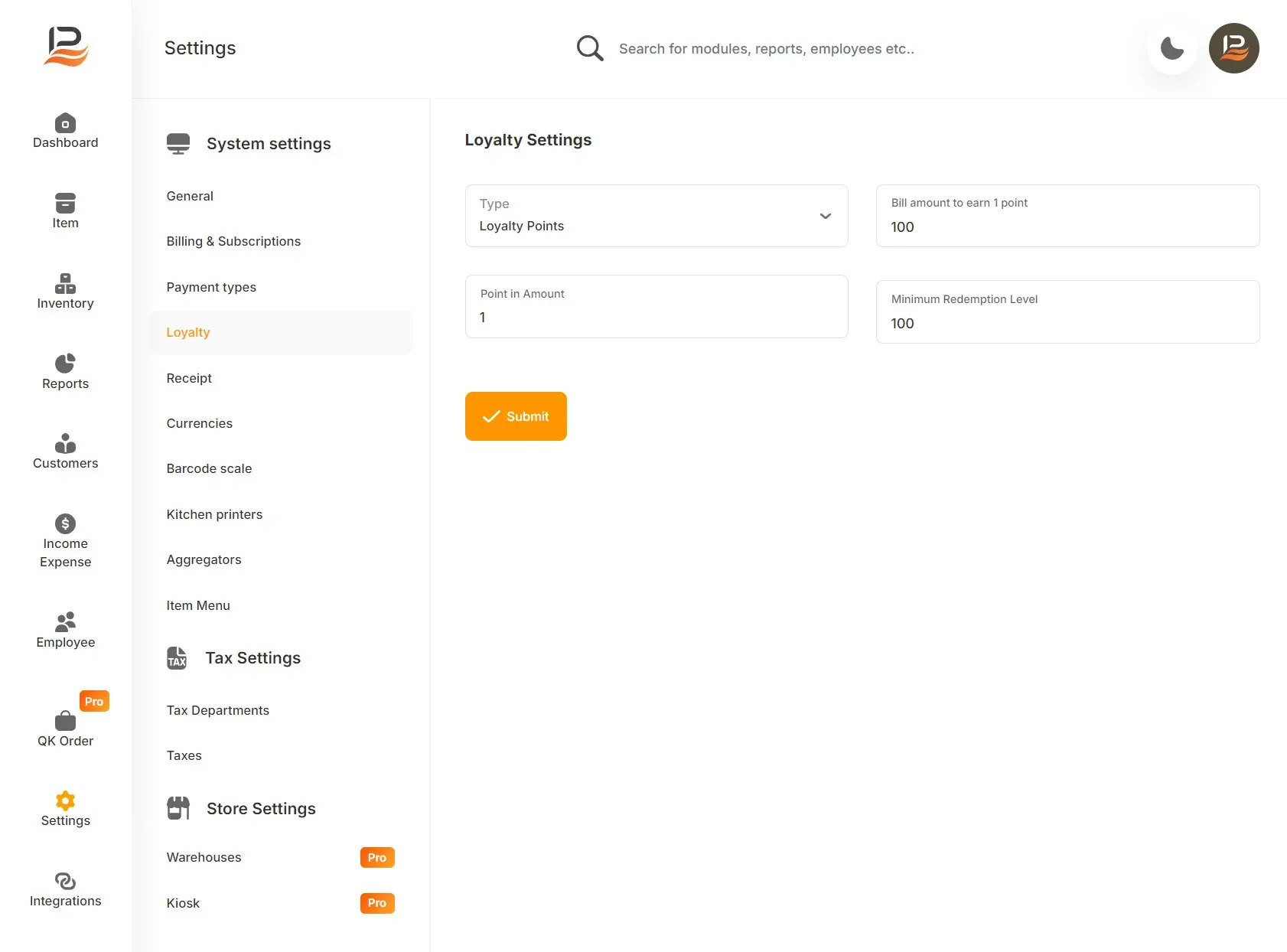This screenshot has height=952, width=1287.
Task: Click the Tax Settings section heading text
Action: 253,658
